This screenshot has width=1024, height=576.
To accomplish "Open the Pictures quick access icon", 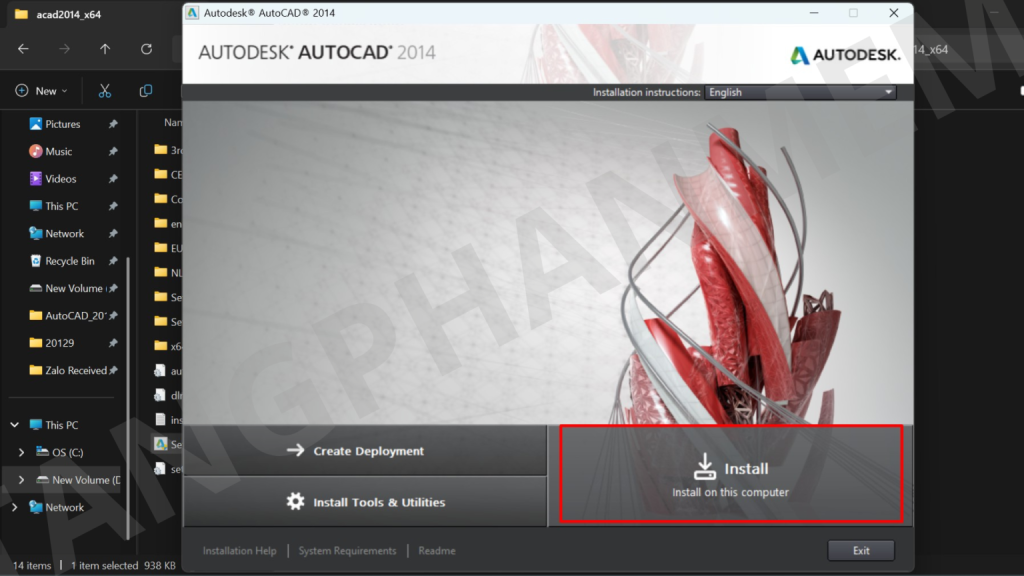I will pyautogui.click(x=36, y=124).
